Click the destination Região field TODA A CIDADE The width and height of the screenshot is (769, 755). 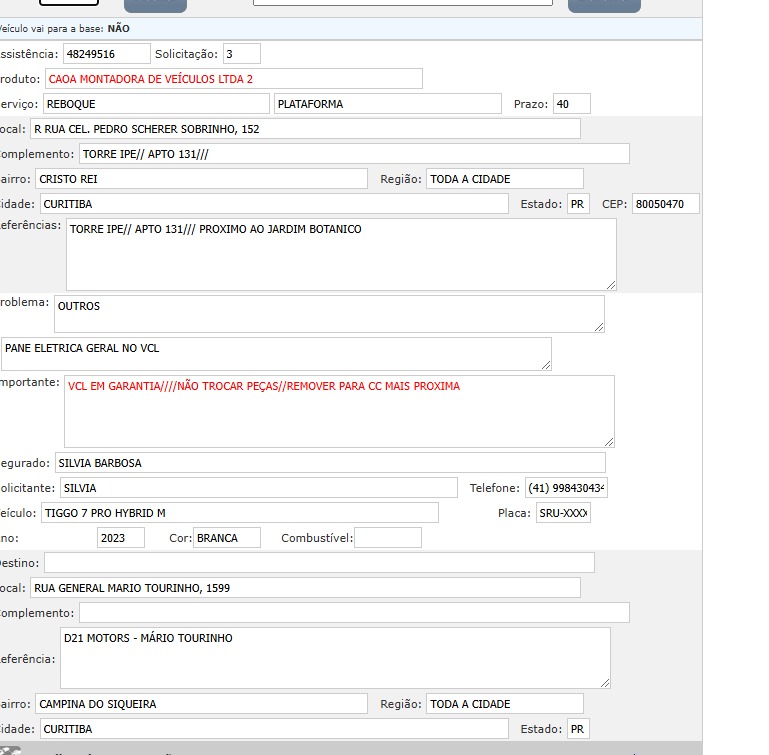coord(505,704)
